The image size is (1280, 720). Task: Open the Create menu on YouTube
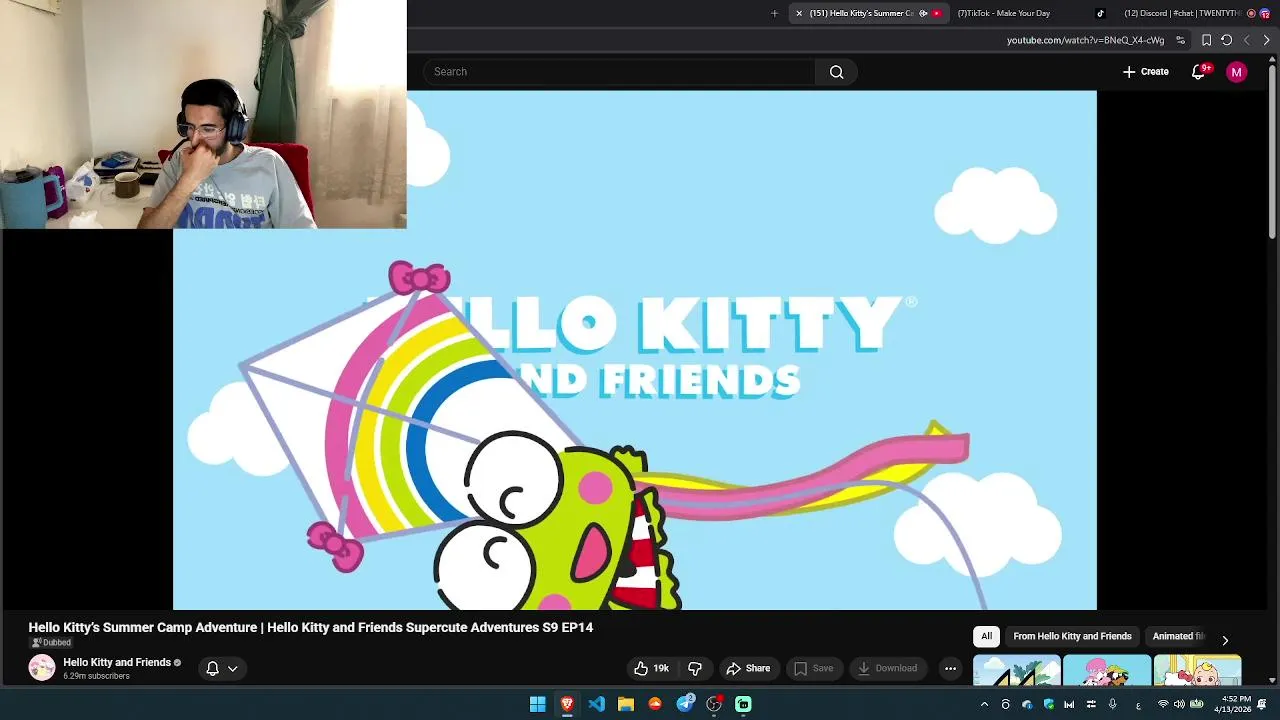tap(1145, 72)
